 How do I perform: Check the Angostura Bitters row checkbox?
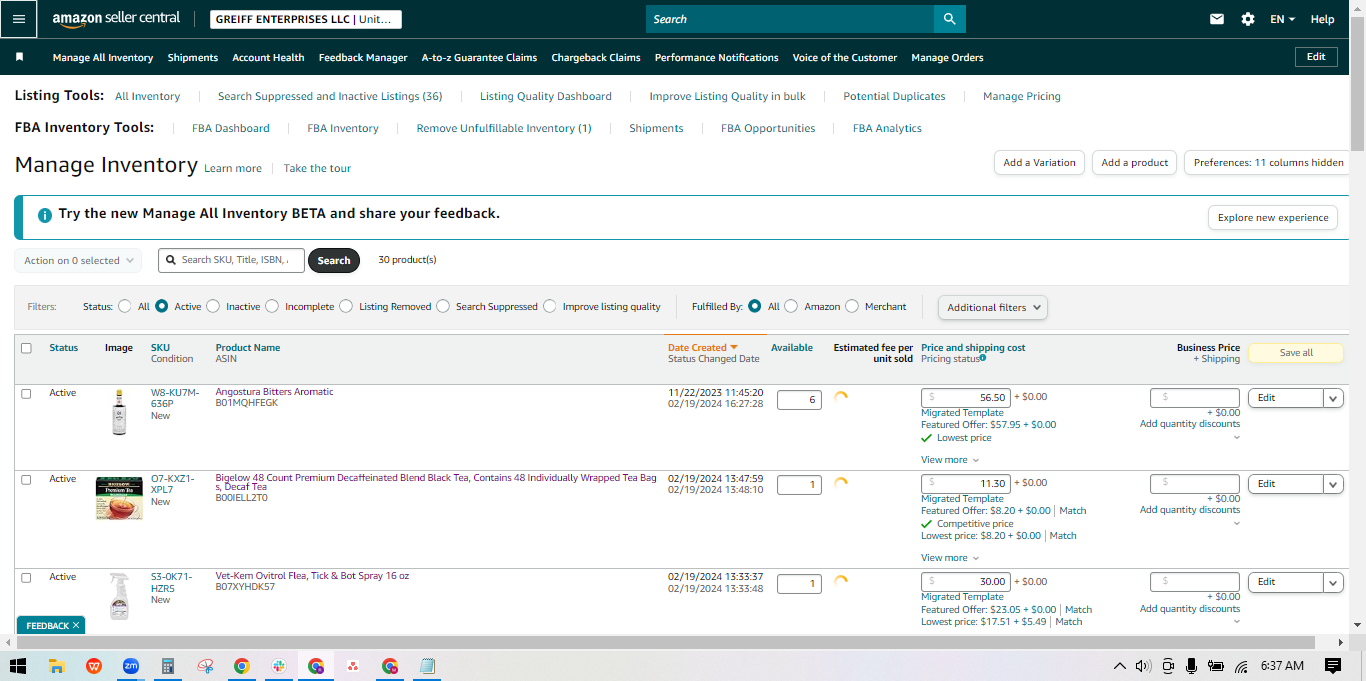pos(26,394)
